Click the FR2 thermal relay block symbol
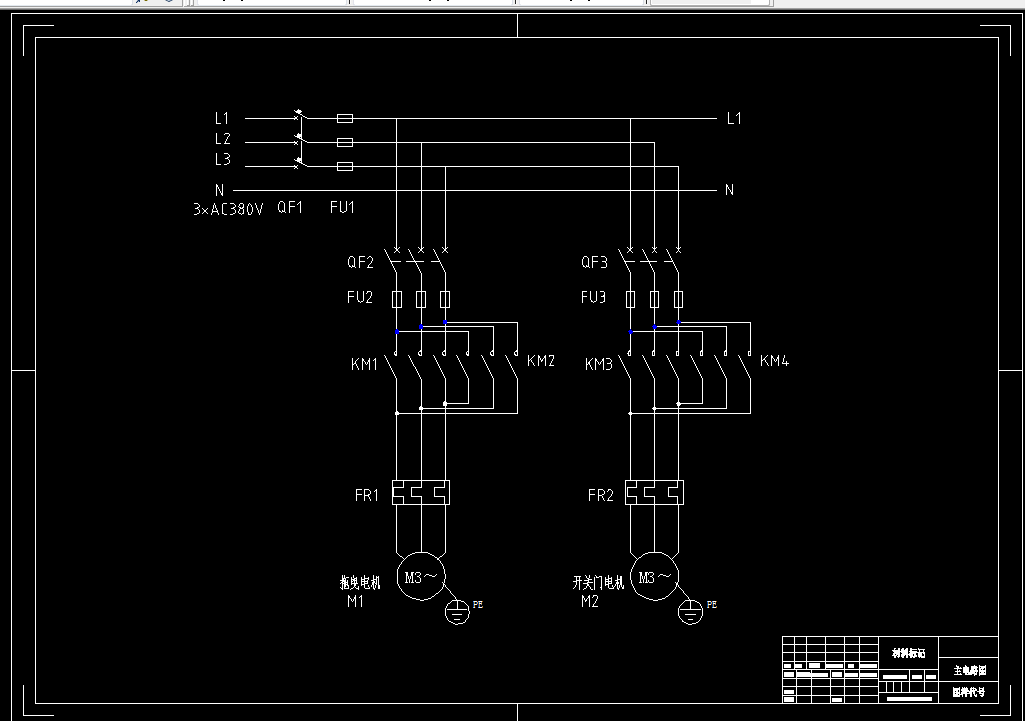This screenshot has width=1025, height=721. (x=654, y=493)
